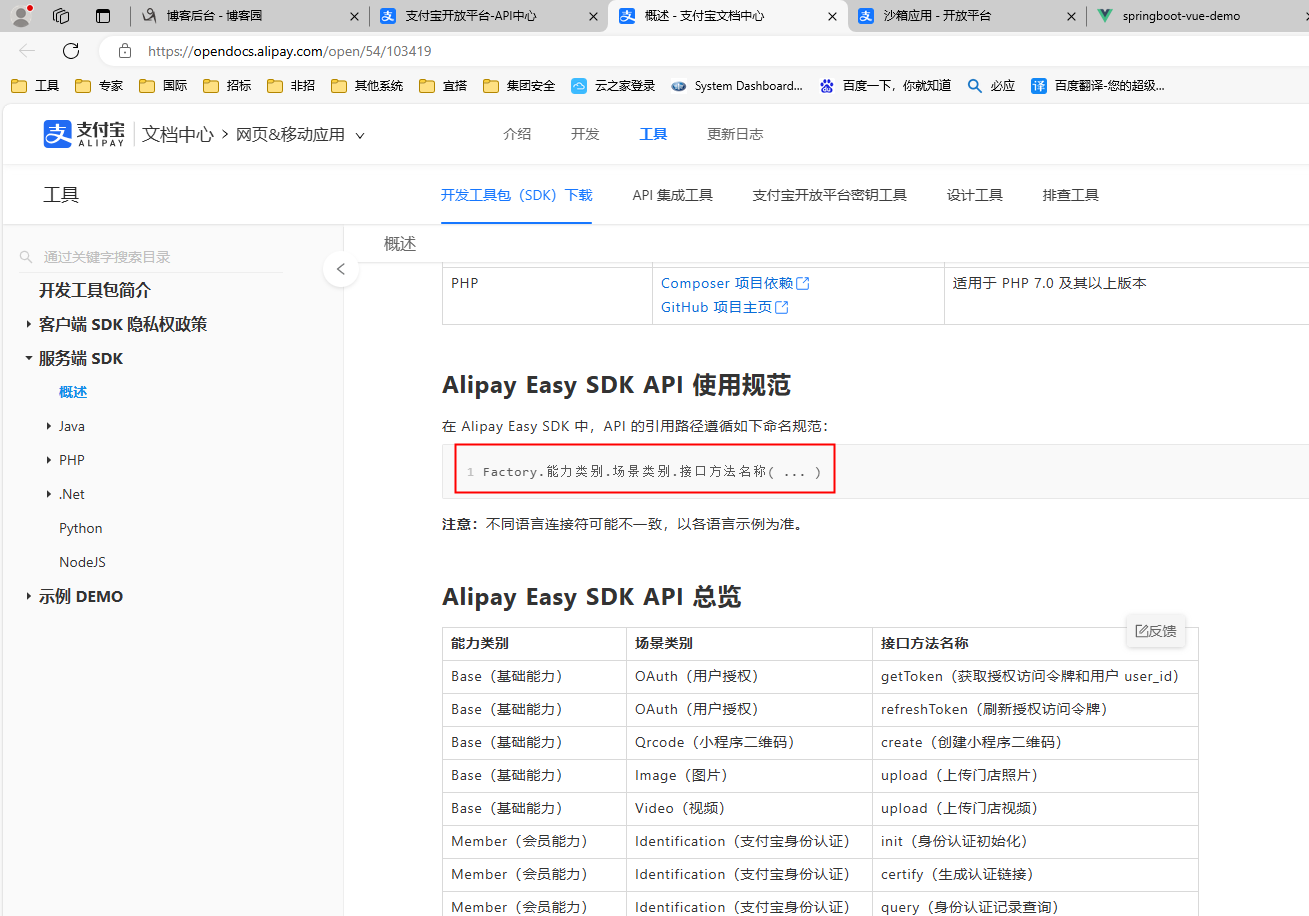The width and height of the screenshot is (1309, 916).
Task: Click the Qrcode（小程序二维码） table cell
Action: point(749,743)
